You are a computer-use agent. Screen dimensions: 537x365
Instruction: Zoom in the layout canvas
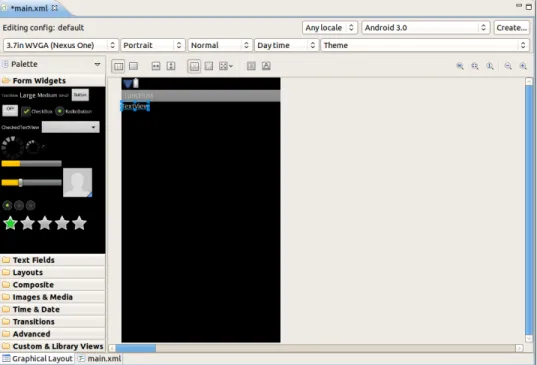523,66
